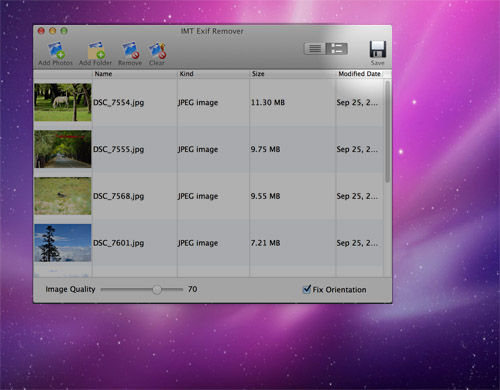Sort by the Kind column header
Image resolution: width=500 pixels, height=390 pixels.
pyautogui.click(x=213, y=74)
